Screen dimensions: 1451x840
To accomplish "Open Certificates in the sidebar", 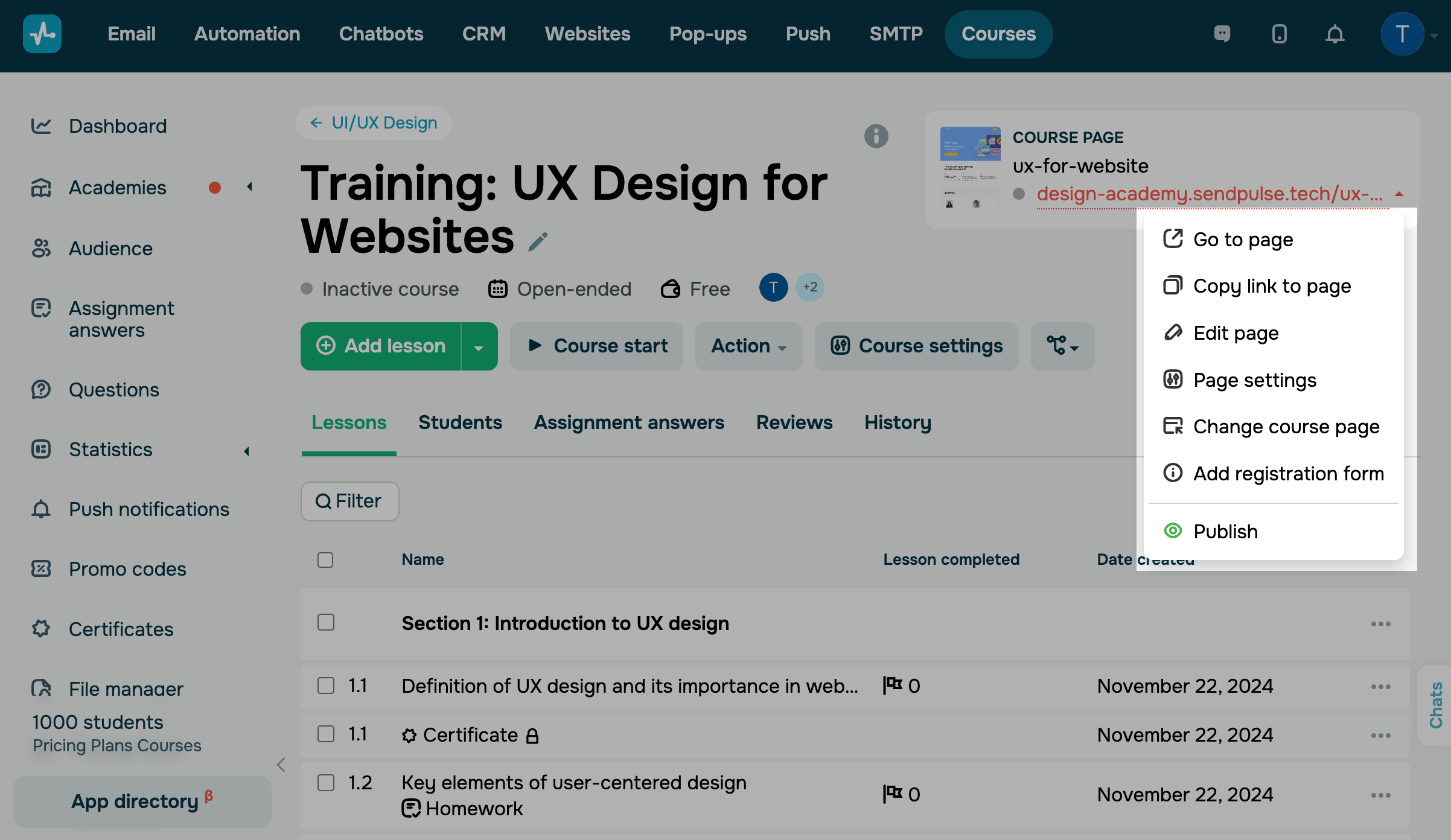I will click(x=121, y=629).
